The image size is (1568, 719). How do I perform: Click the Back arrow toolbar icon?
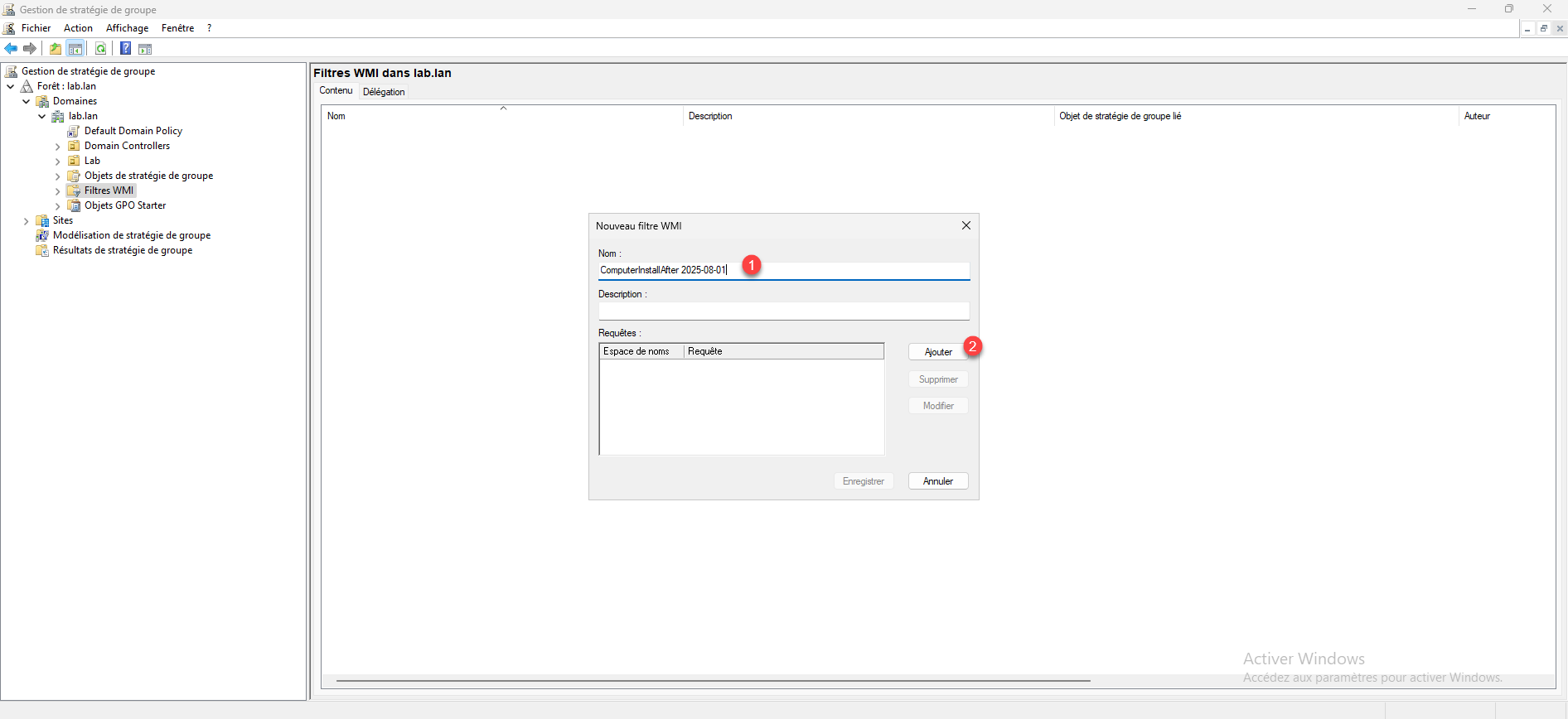click(11, 49)
